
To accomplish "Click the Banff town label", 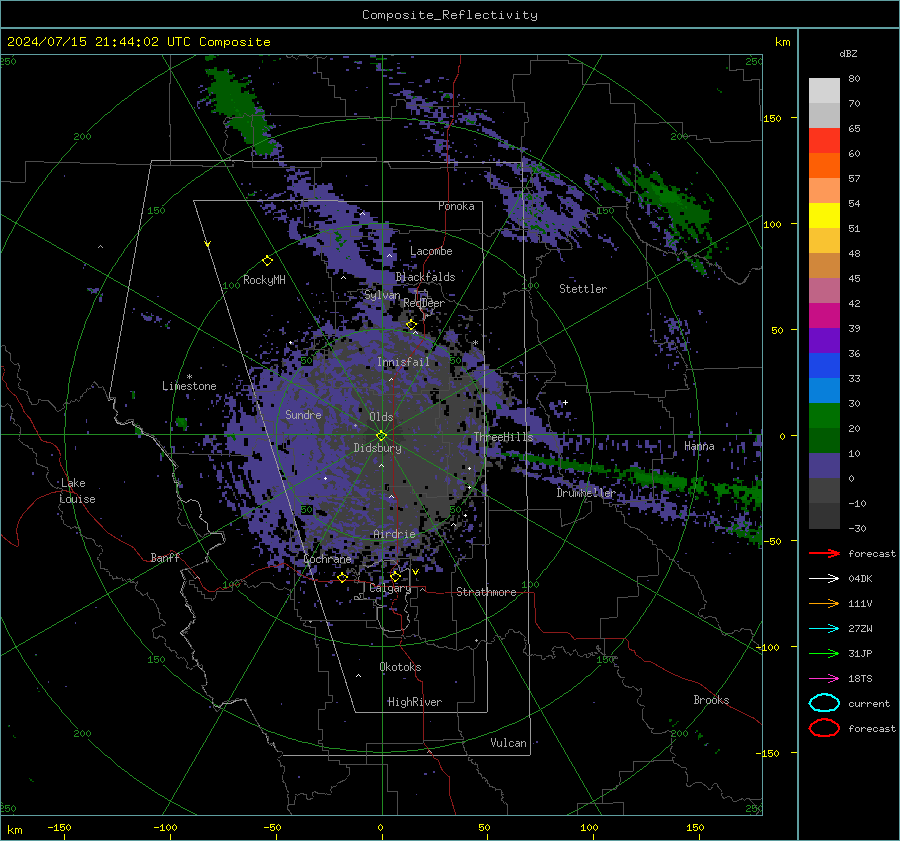I will 165,557.
